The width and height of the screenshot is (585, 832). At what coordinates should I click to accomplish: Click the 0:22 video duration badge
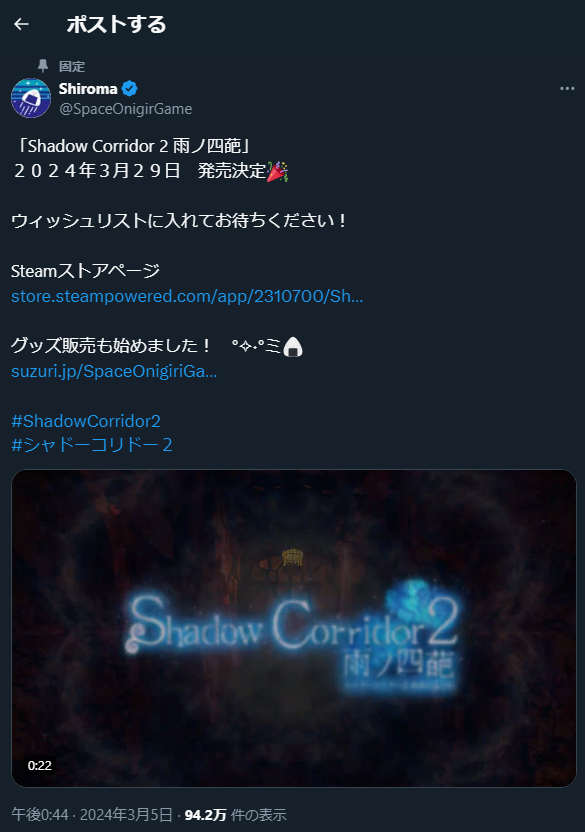coord(40,766)
